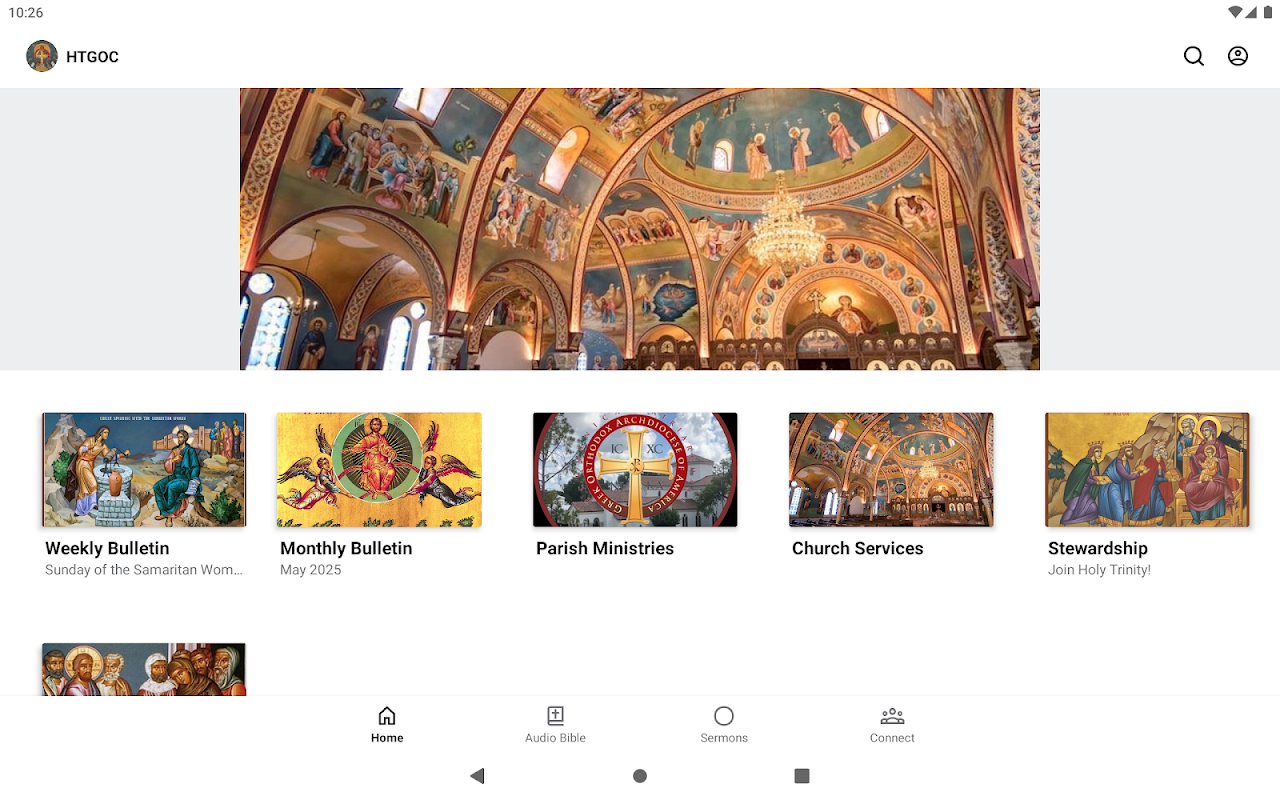Open the Weekly Bulletin thumbnail image

point(144,470)
